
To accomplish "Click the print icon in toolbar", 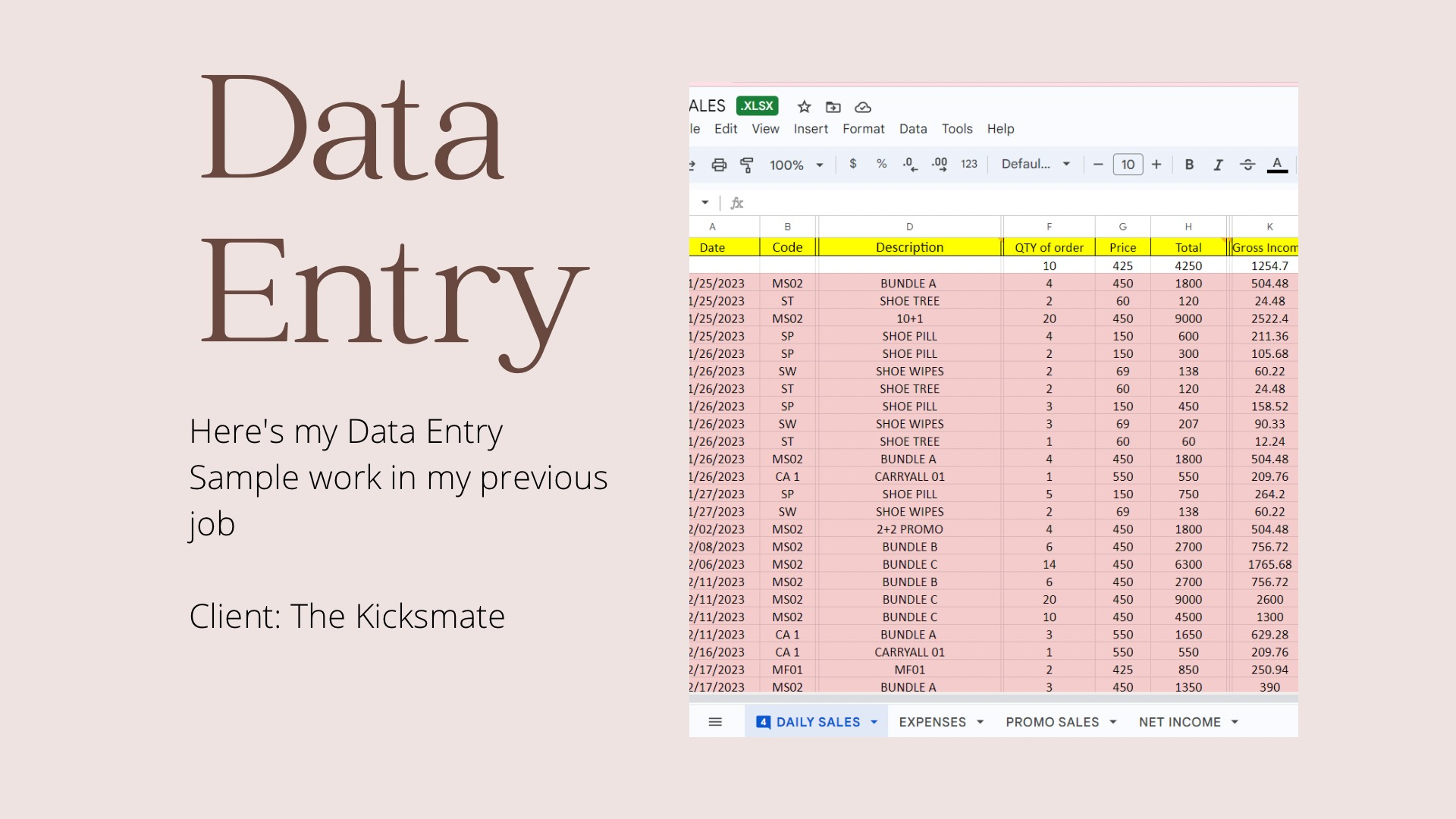I will click(x=719, y=165).
